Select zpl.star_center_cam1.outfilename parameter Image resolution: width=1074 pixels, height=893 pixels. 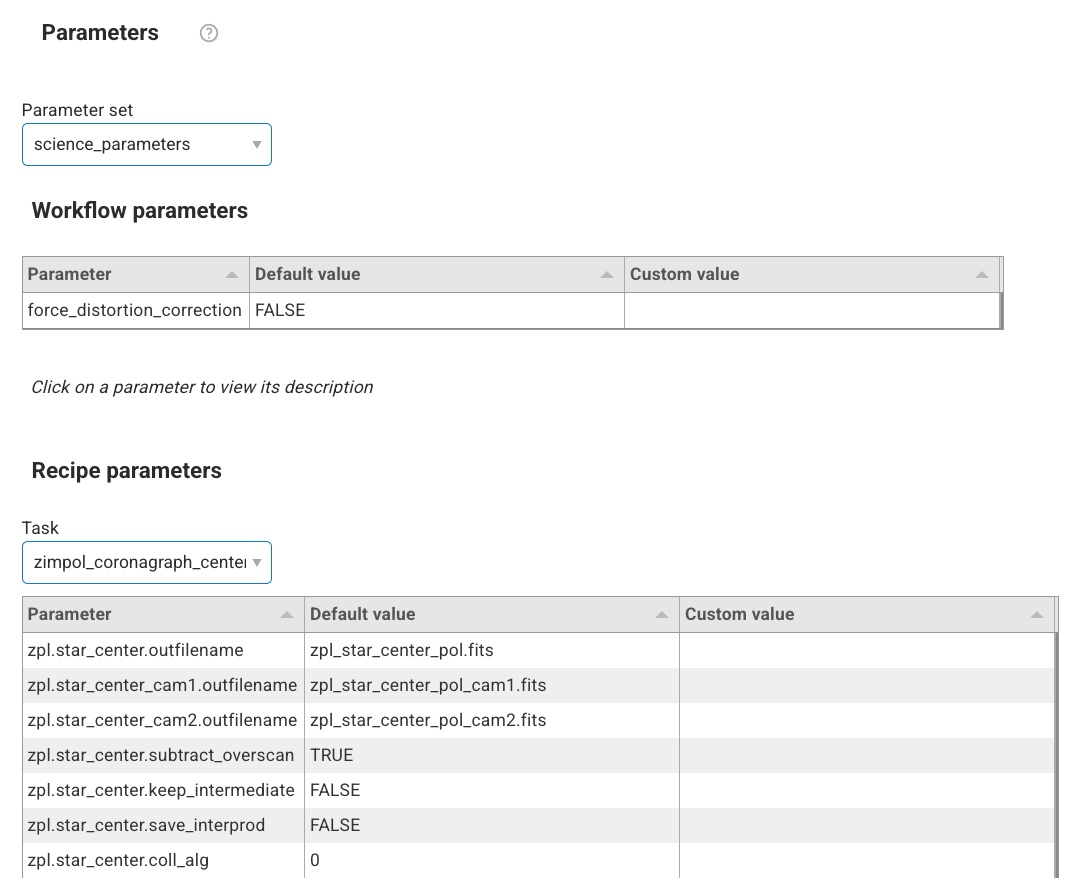click(x=162, y=685)
